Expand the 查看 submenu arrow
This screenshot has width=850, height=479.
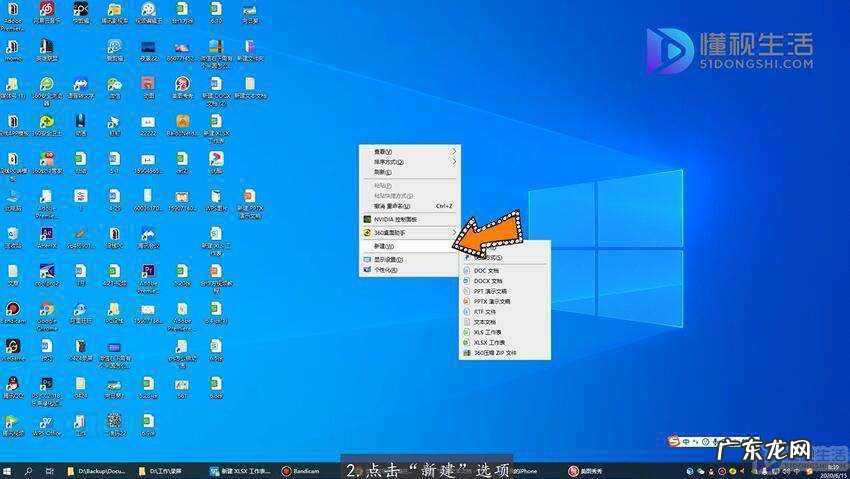click(x=453, y=151)
